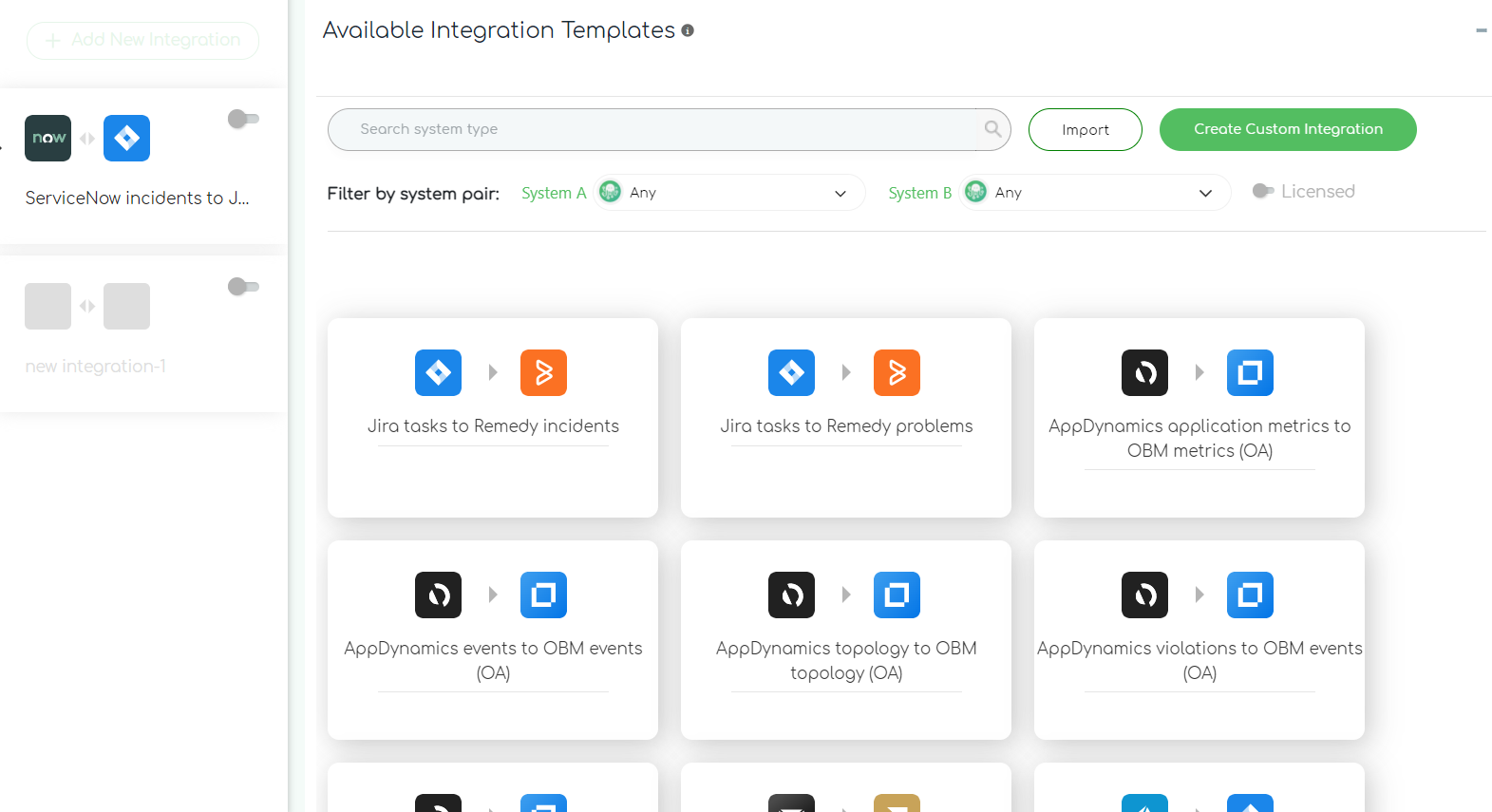Click the Available Integration Templates heading
The height and width of the screenshot is (812, 1492).
click(x=499, y=30)
